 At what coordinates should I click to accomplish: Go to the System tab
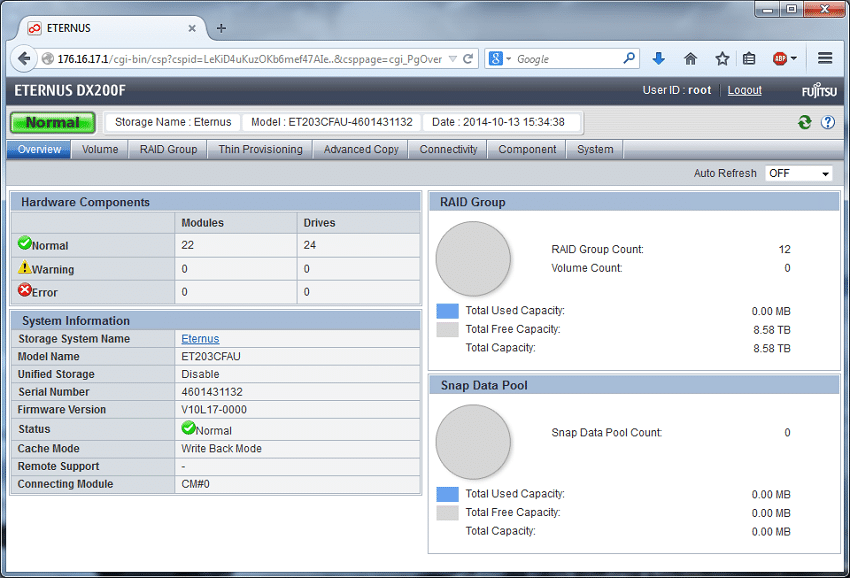point(595,150)
